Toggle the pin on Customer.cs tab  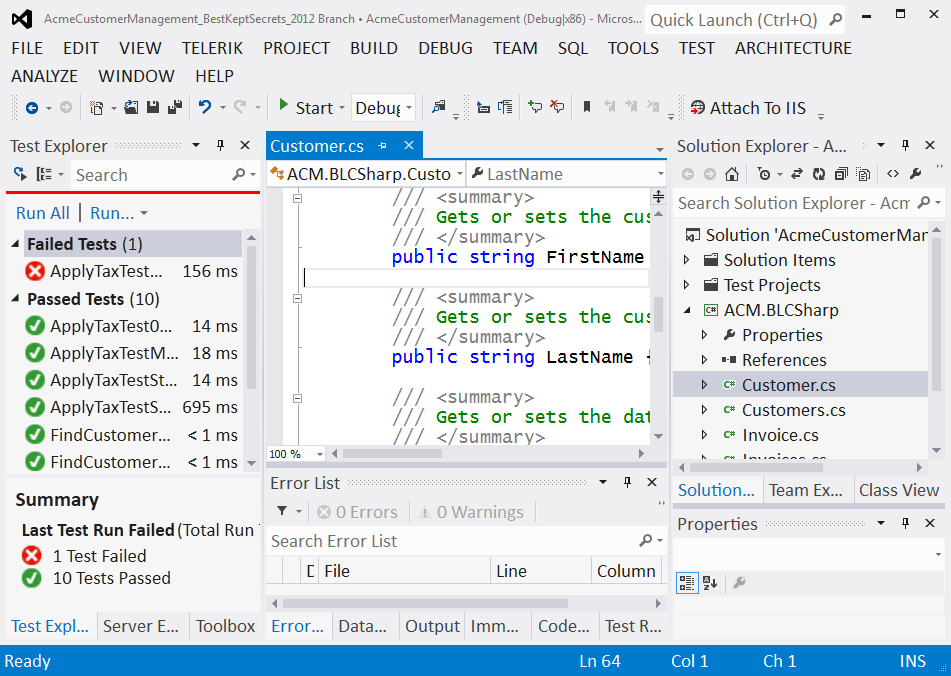pyautogui.click(x=382, y=146)
